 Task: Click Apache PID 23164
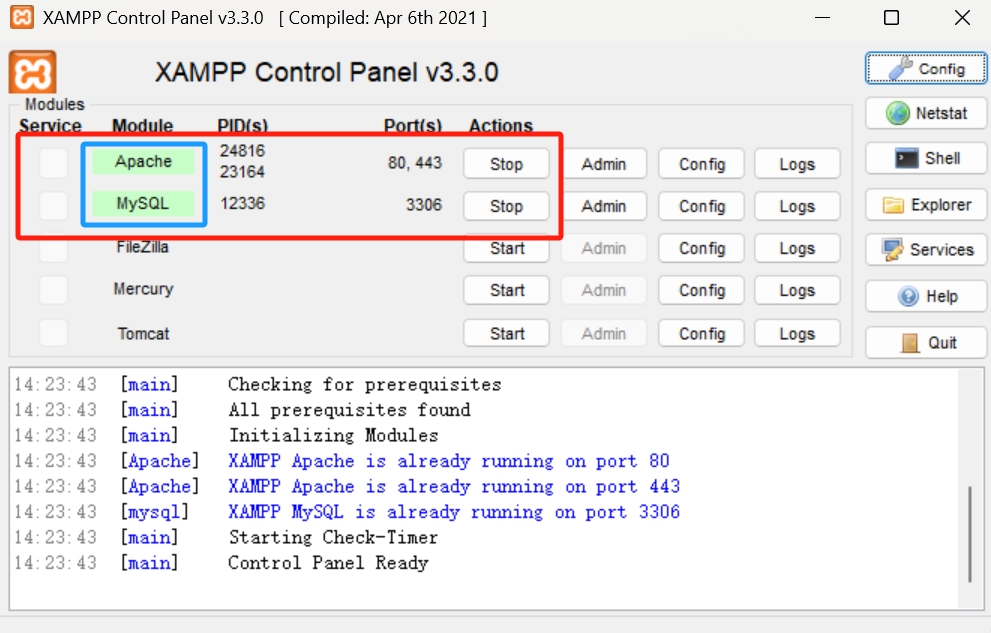click(x=242, y=172)
